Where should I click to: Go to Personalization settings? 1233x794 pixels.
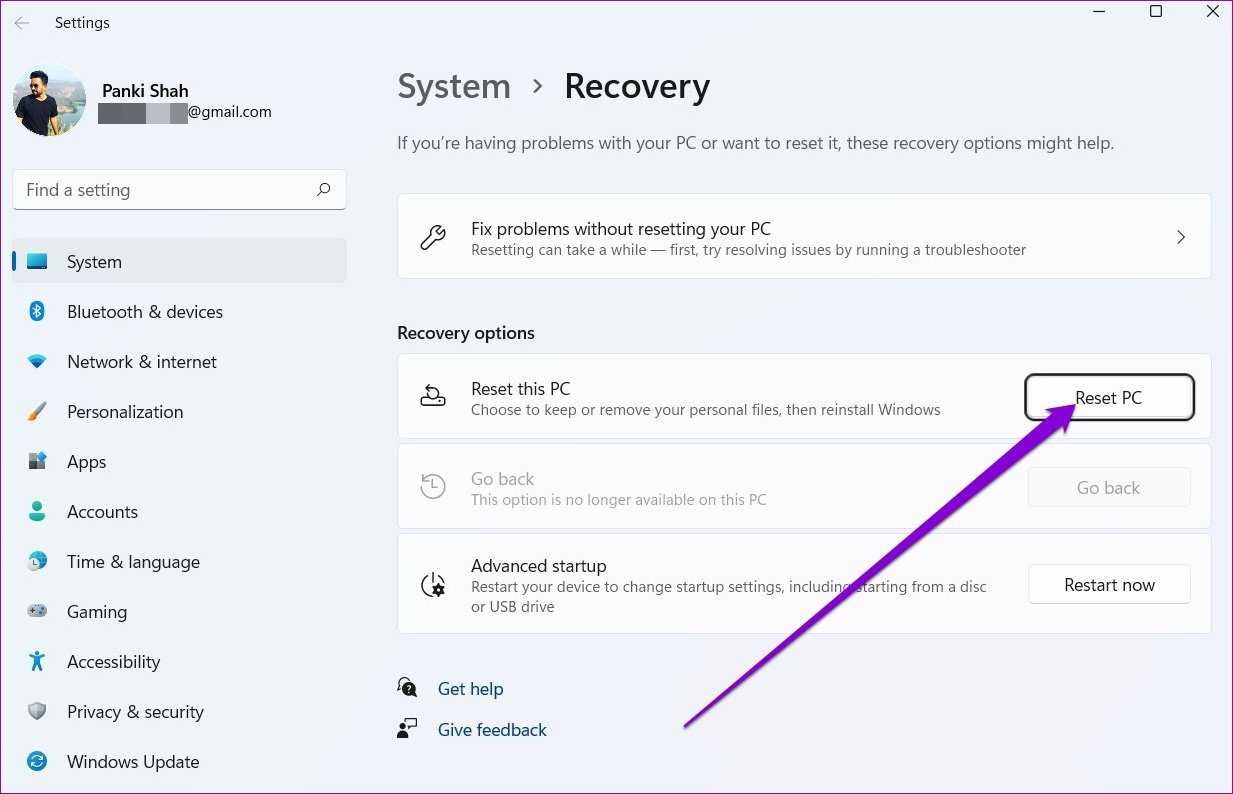125,412
